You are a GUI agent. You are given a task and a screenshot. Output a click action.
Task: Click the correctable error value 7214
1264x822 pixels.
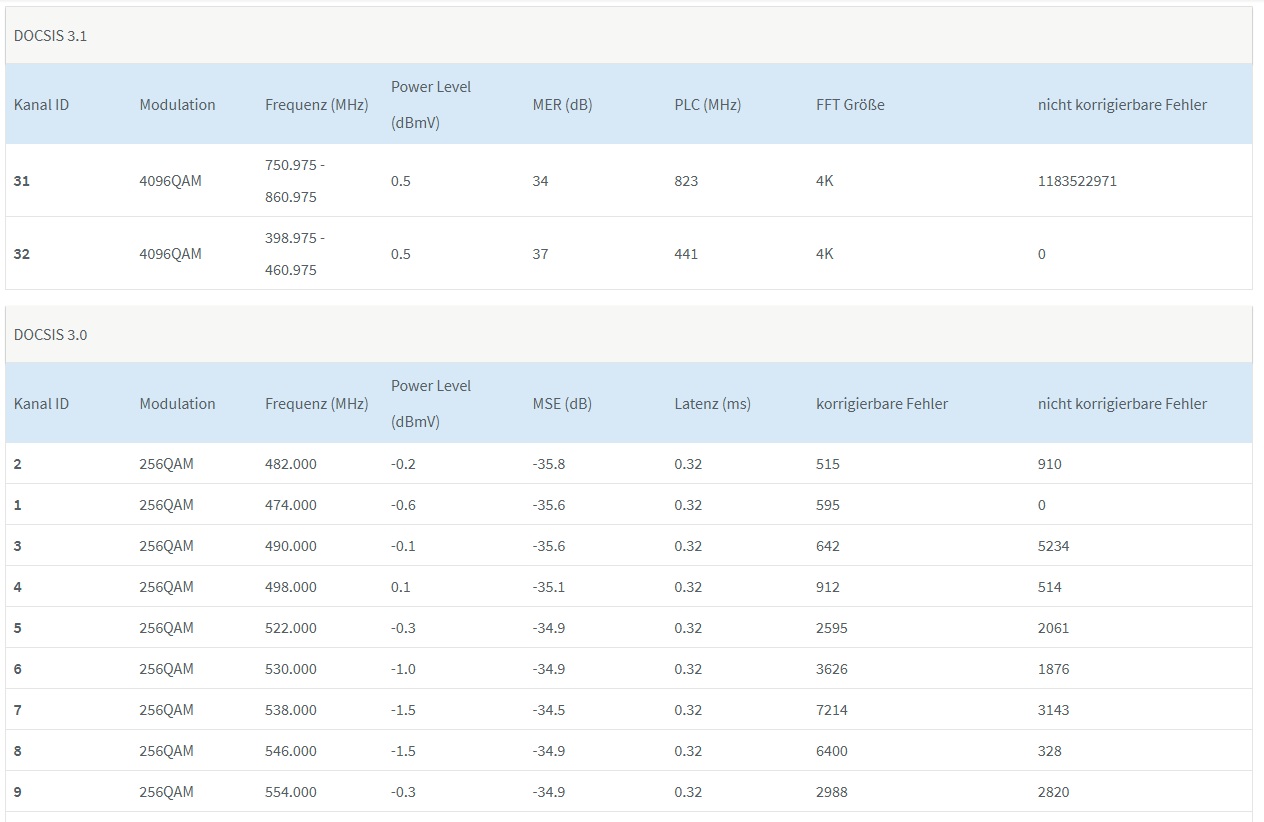pyautogui.click(x=832, y=710)
